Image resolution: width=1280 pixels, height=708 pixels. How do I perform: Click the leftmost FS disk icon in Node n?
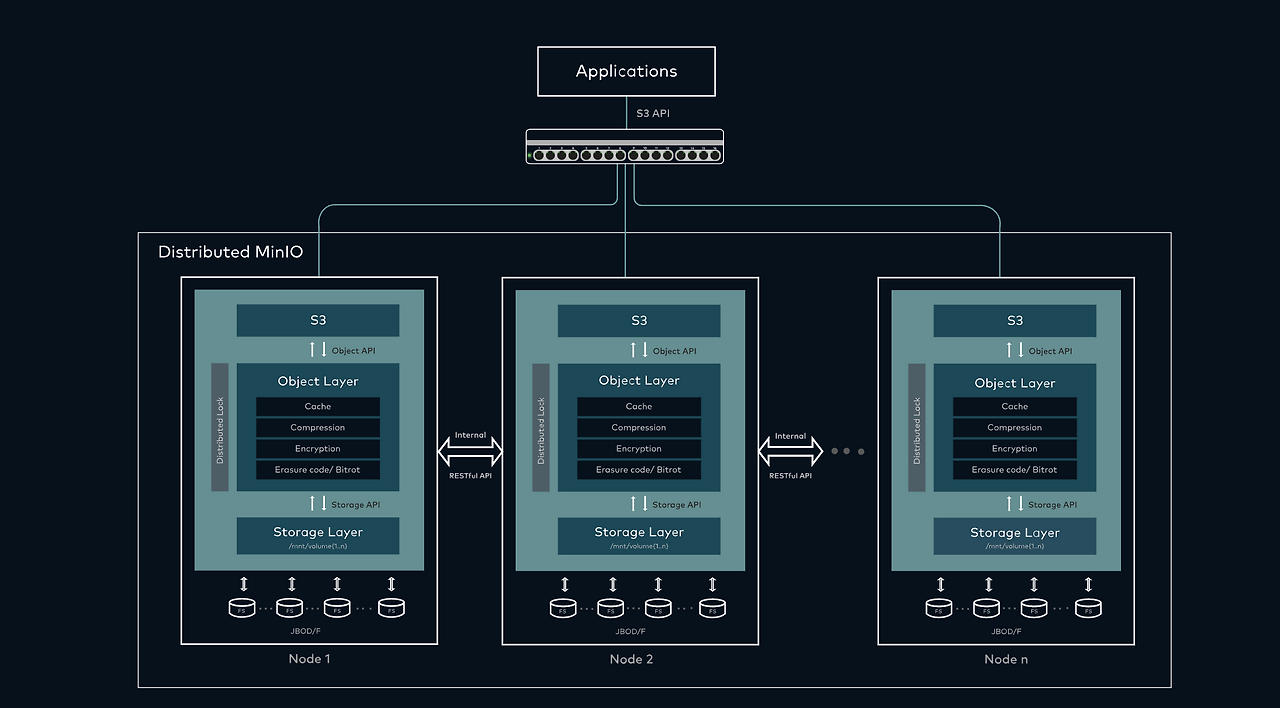(x=939, y=608)
